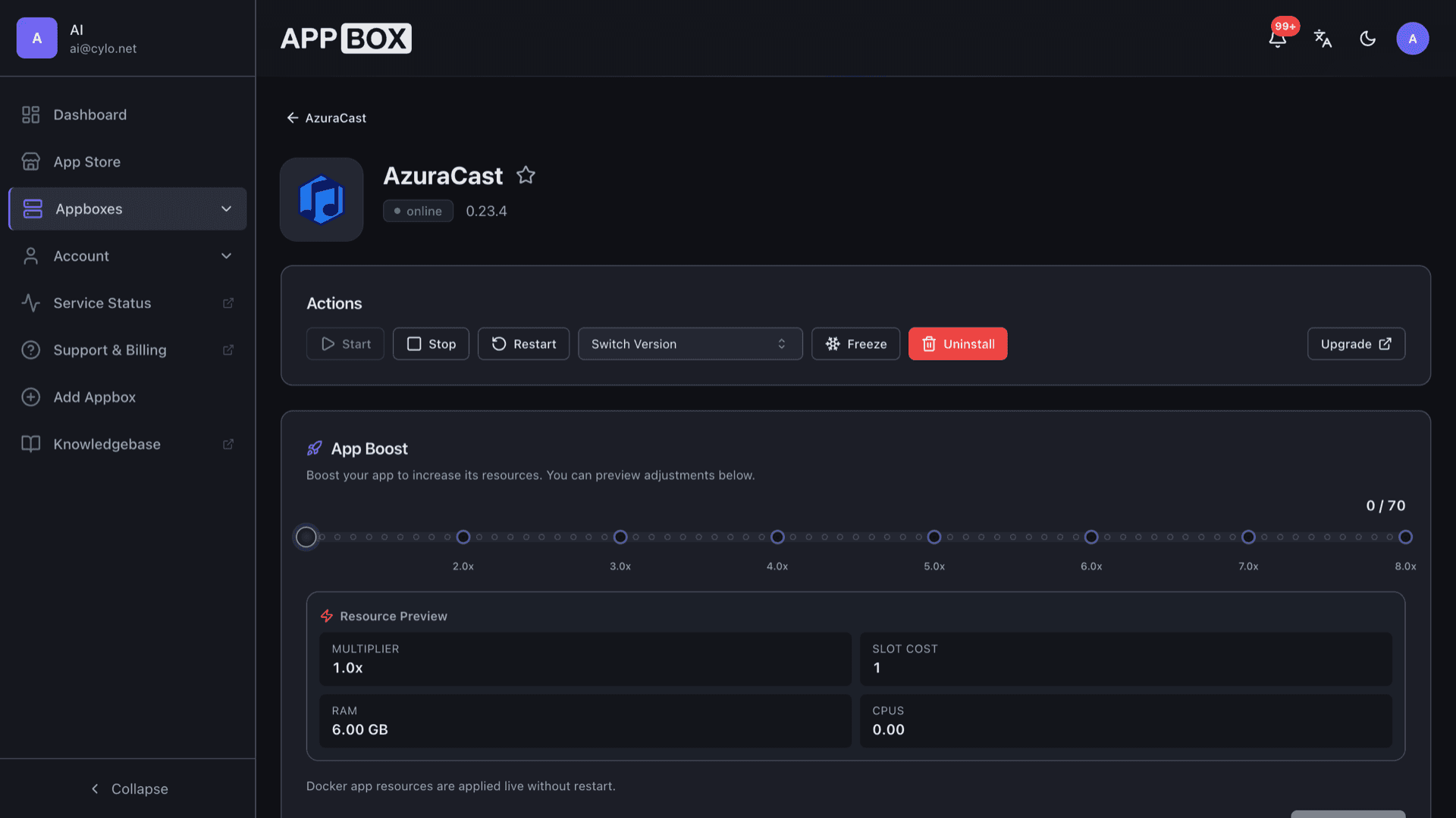This screenshot has width=1456, height=818.
Task: Open the user avatar menu in header
Action: (x=1412, y=39)
